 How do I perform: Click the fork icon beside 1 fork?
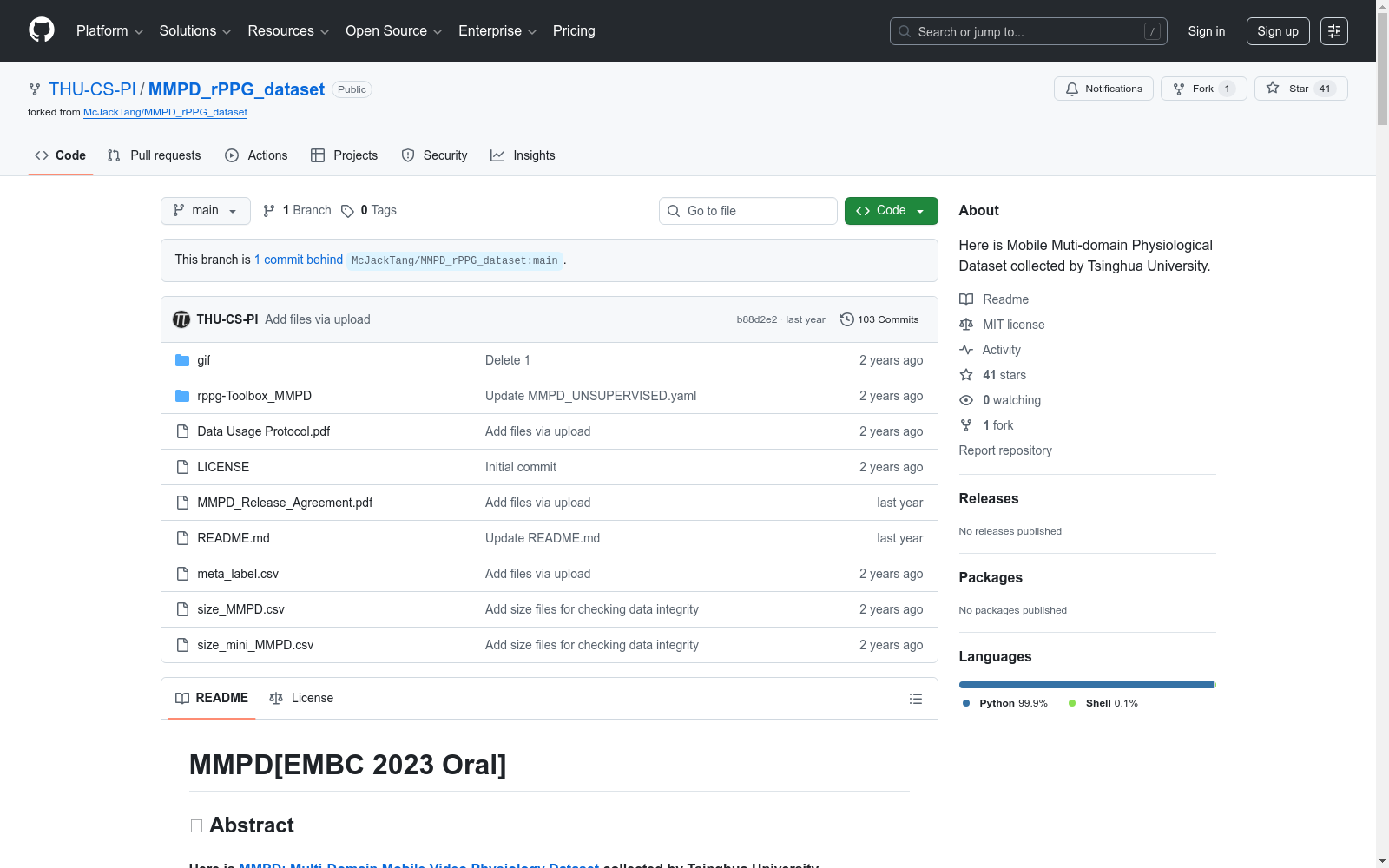tap(966, 425)
